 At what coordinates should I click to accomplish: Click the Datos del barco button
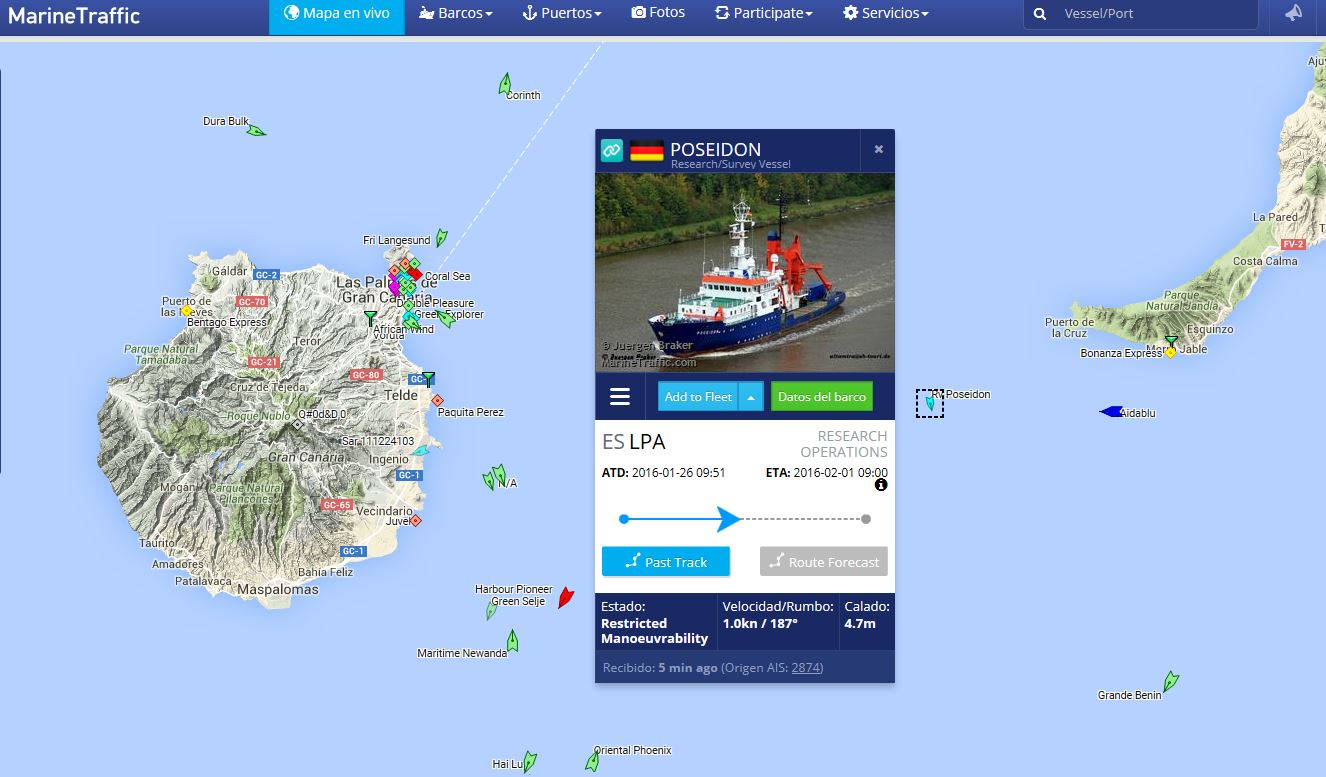pos(822,396)
